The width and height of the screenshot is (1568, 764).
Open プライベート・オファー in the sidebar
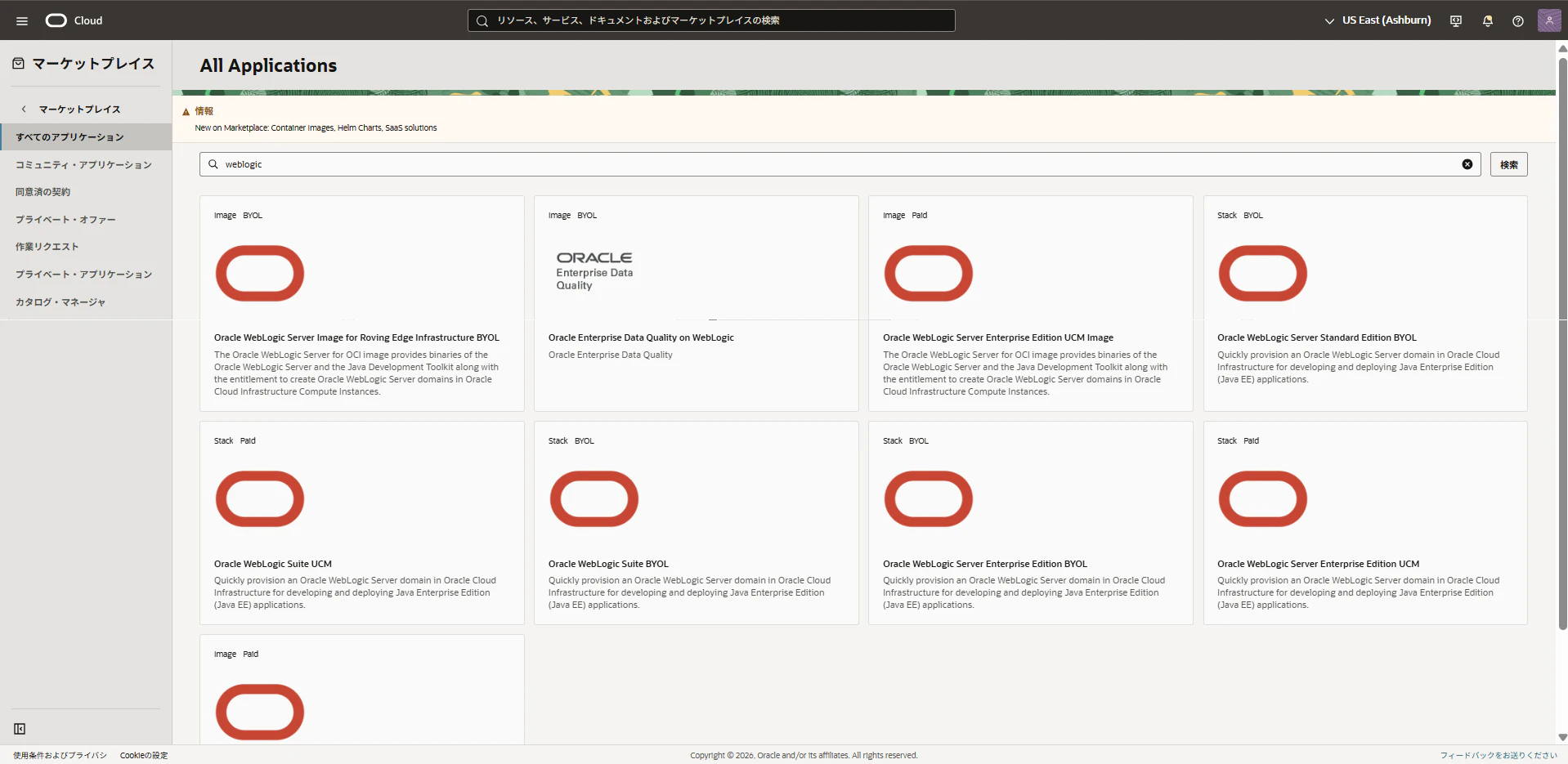click(x=65, y=220)
